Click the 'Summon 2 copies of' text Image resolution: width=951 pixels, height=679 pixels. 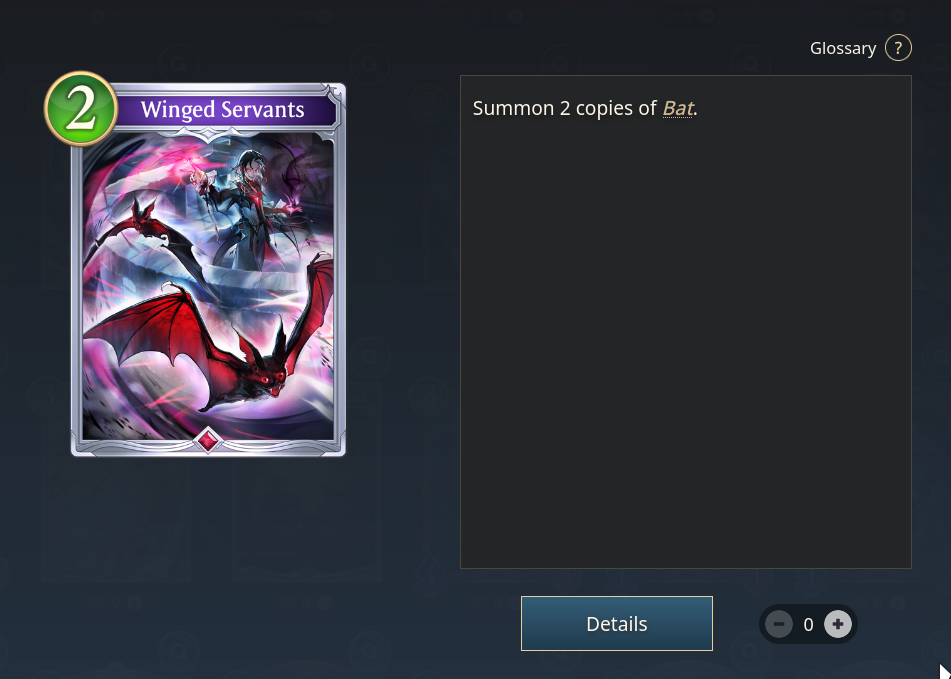(564, 109)
